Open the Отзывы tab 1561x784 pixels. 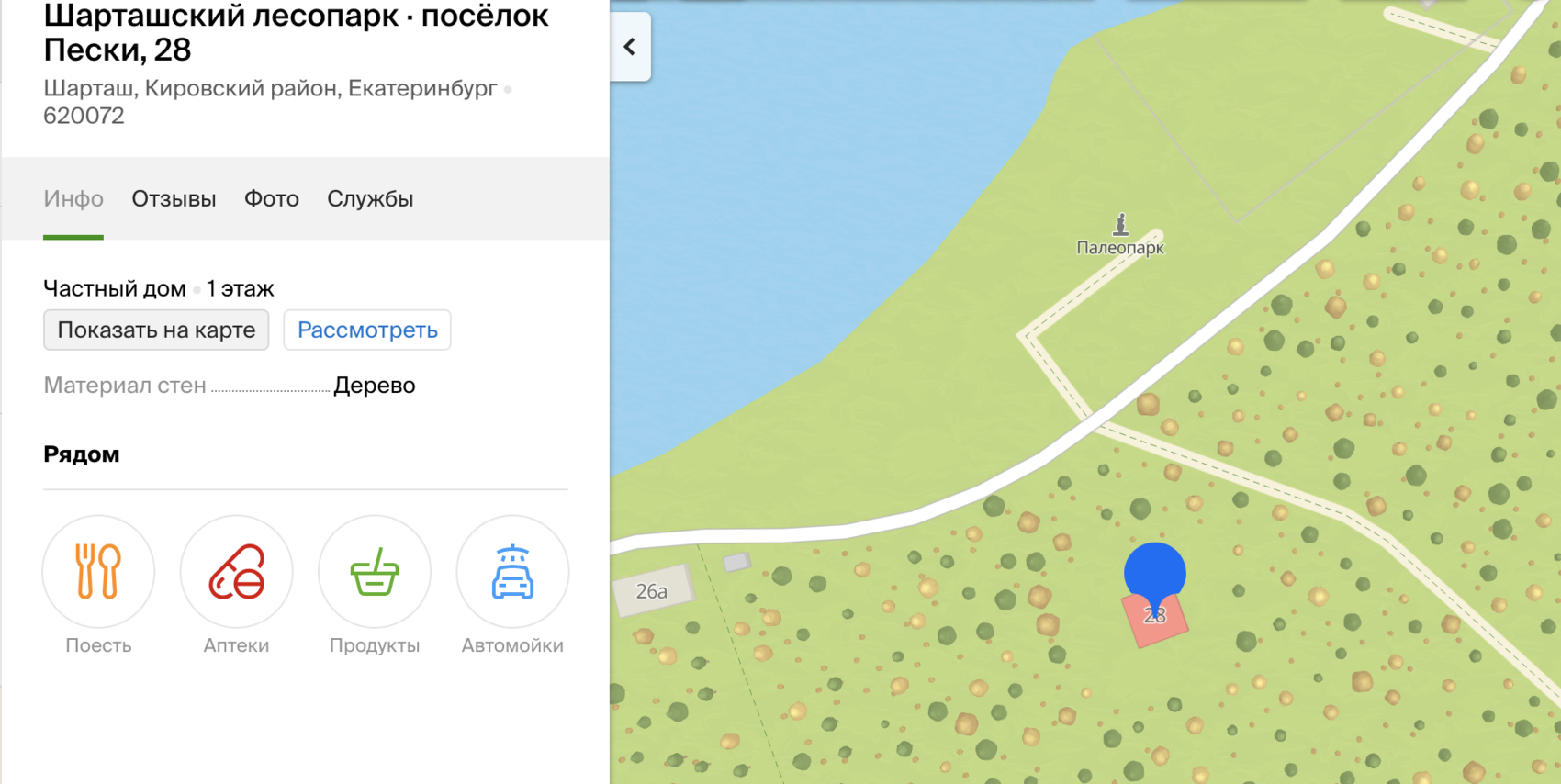pyautogui.click(x=174, y=199)
